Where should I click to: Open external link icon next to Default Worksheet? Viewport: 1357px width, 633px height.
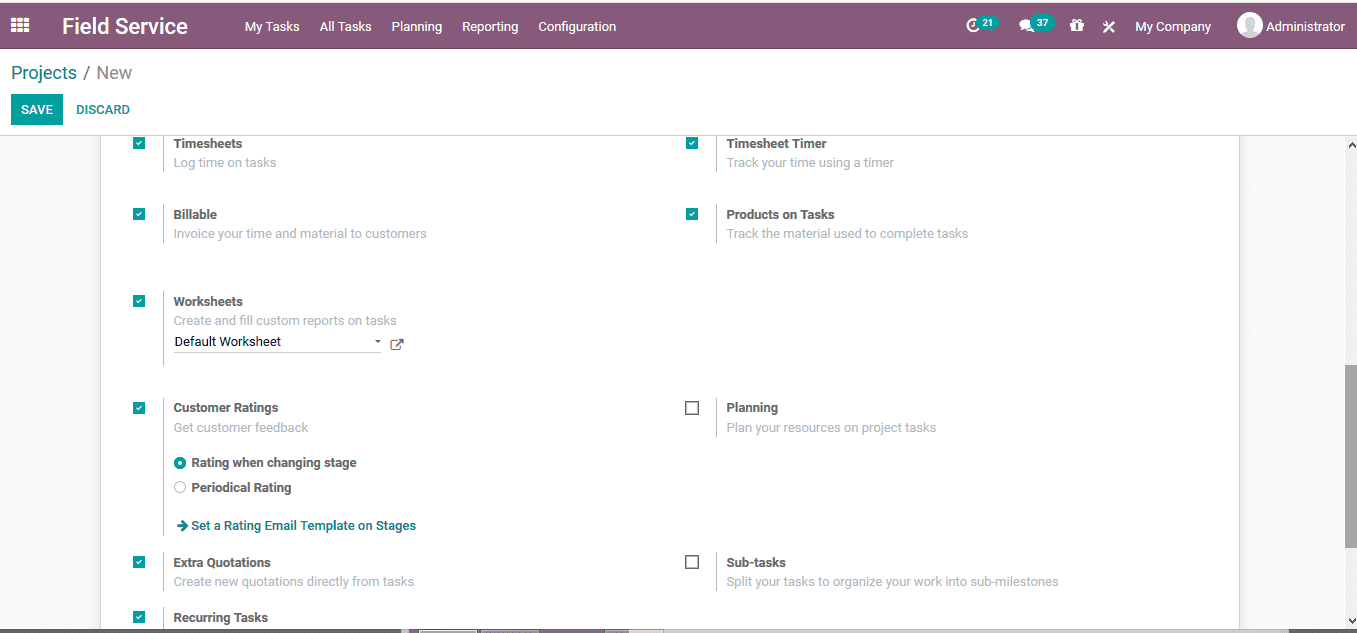tap(397, 344)
